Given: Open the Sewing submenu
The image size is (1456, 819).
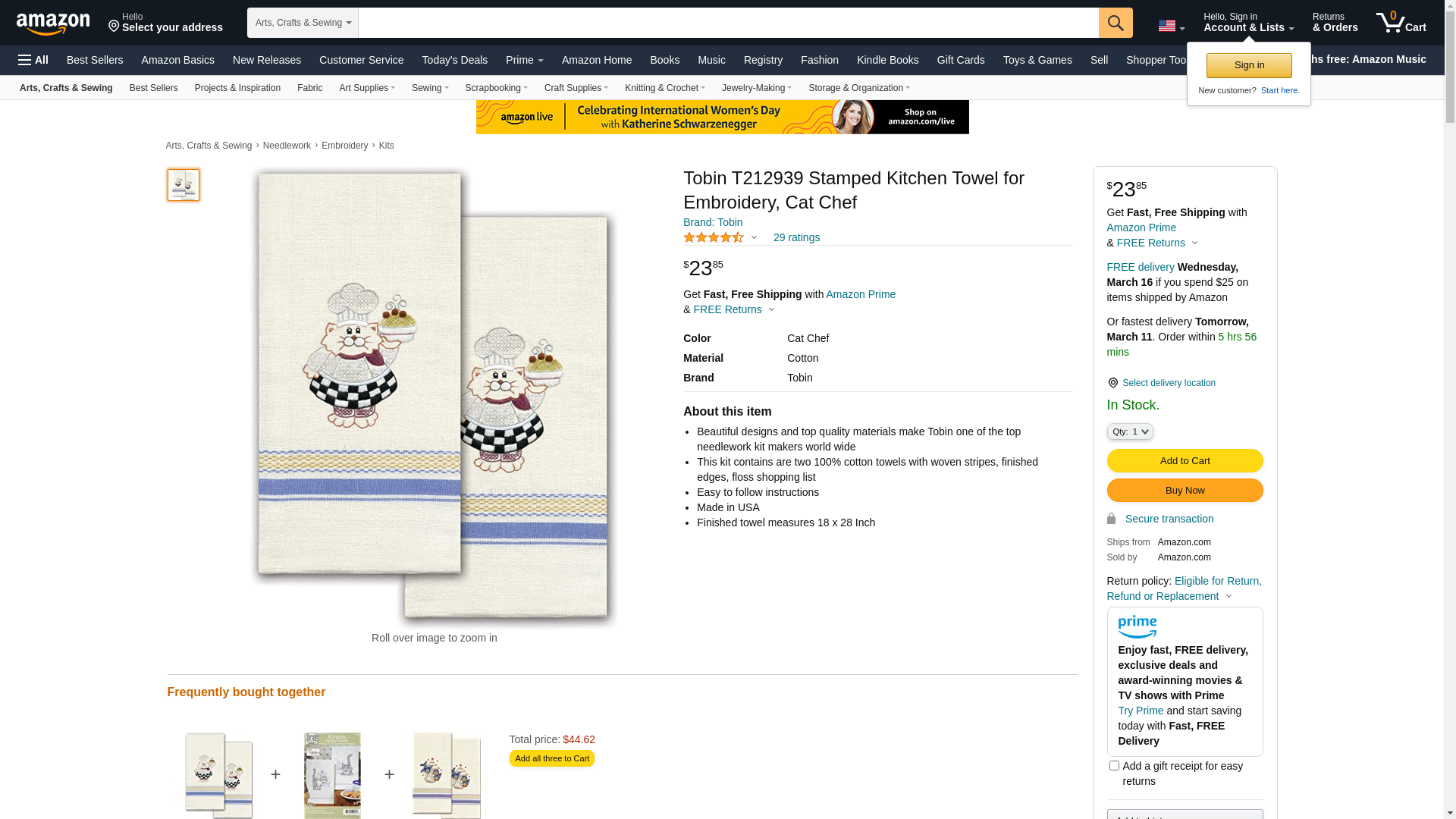Looking at the screenshot, I should tap(430, 88).
